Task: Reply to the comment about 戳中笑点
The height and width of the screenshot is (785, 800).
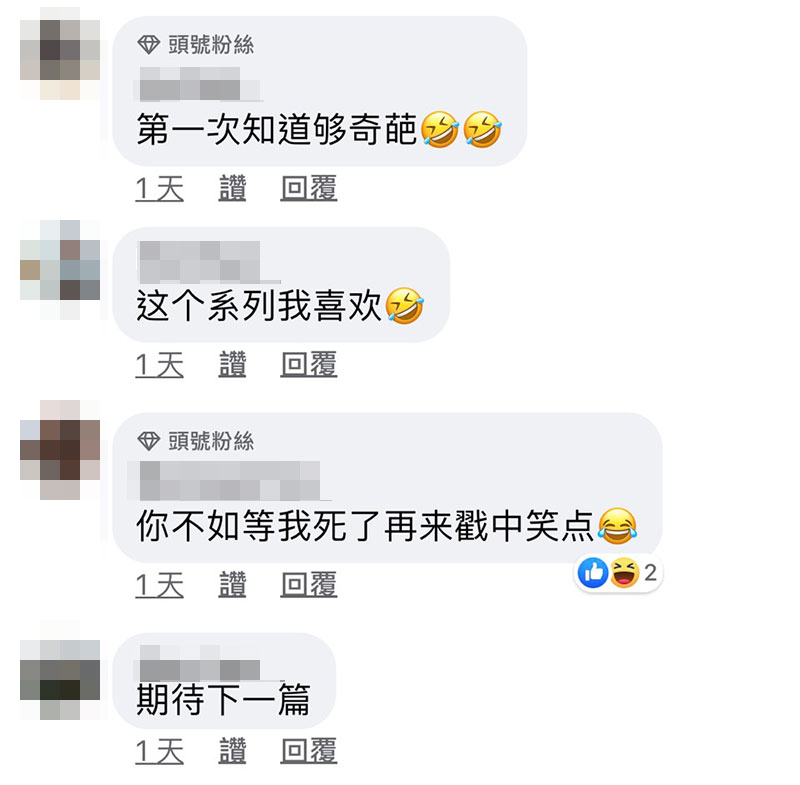Action: [309, 585]
